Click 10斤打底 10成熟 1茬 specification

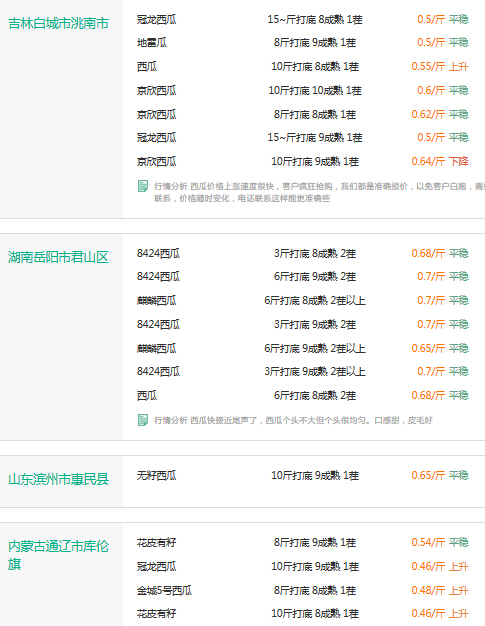click(x=315, y=91)
